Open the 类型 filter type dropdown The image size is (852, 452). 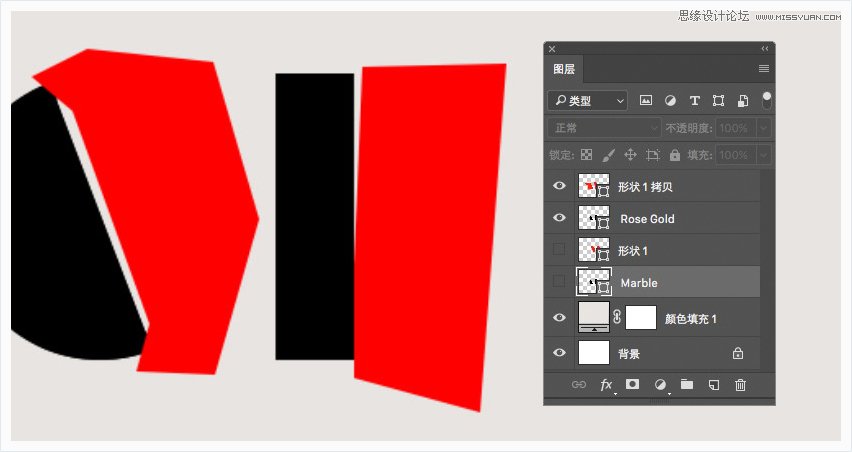pos(588,101)
